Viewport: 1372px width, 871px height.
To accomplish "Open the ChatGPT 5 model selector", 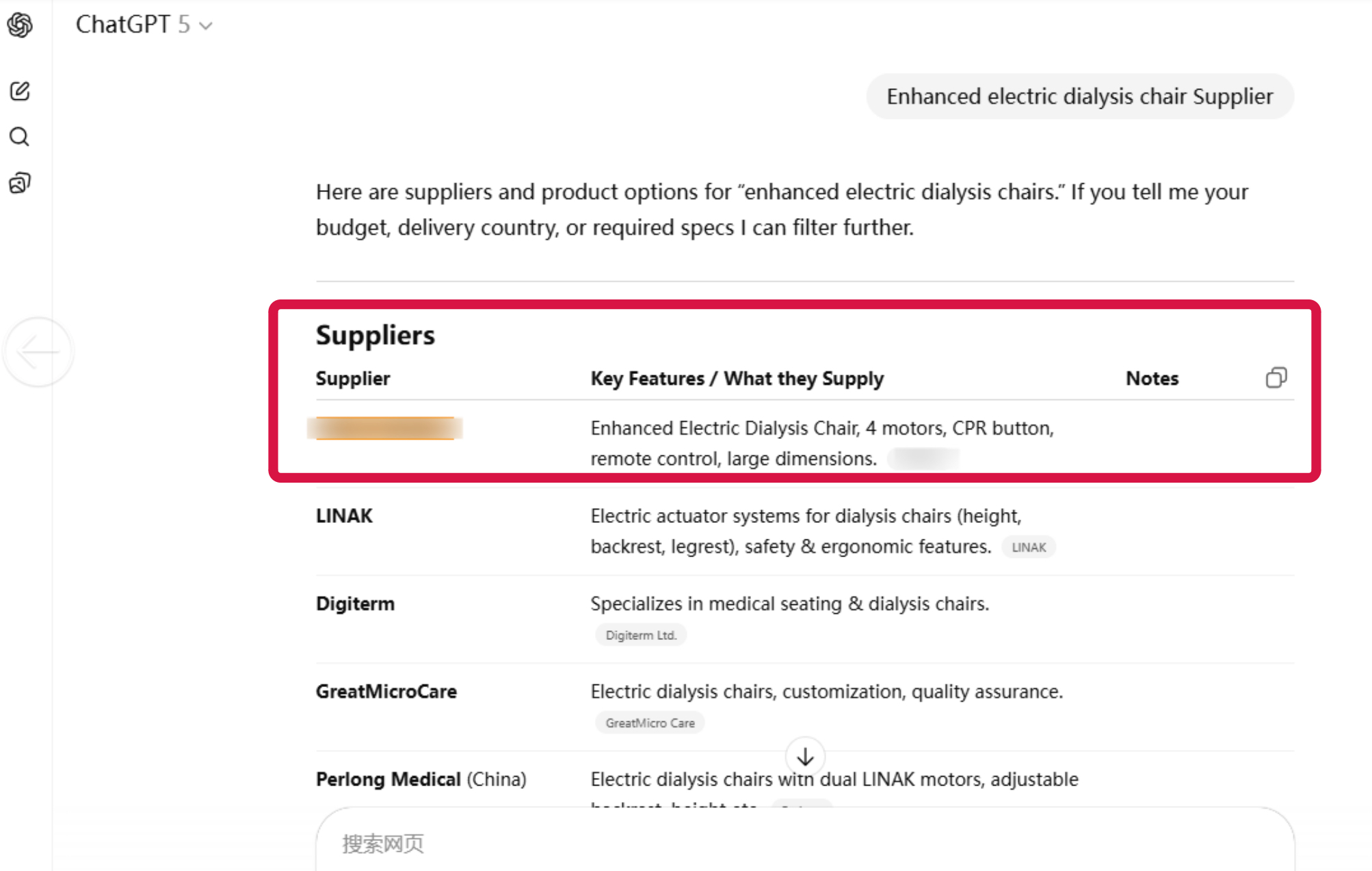I will point(144,25).
